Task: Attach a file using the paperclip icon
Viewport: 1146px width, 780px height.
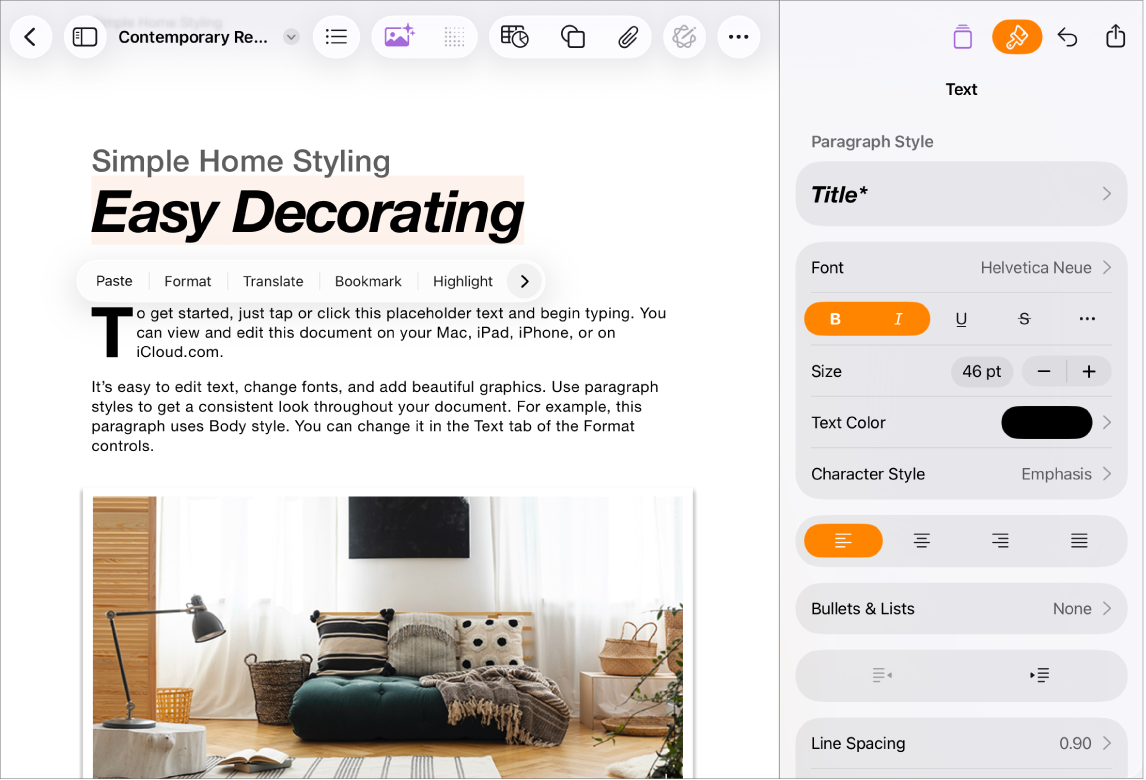Action: pyautogui.click(x=628, y=36)
